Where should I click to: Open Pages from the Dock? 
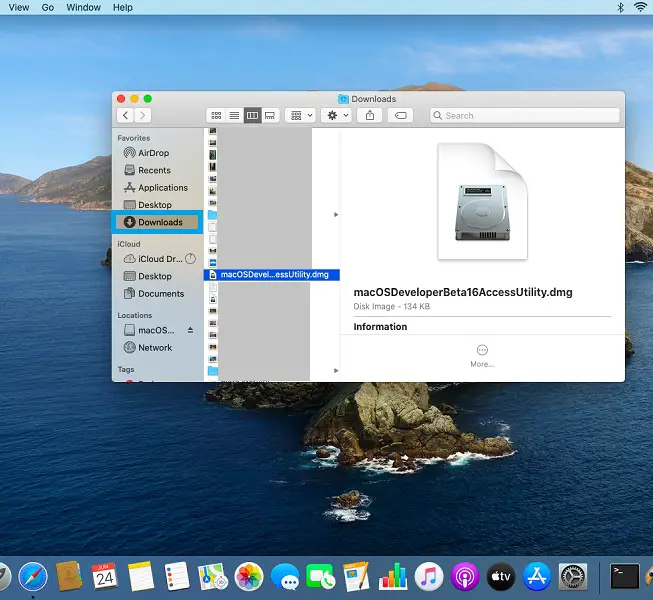pyautogui.click(x=356, y=577)
